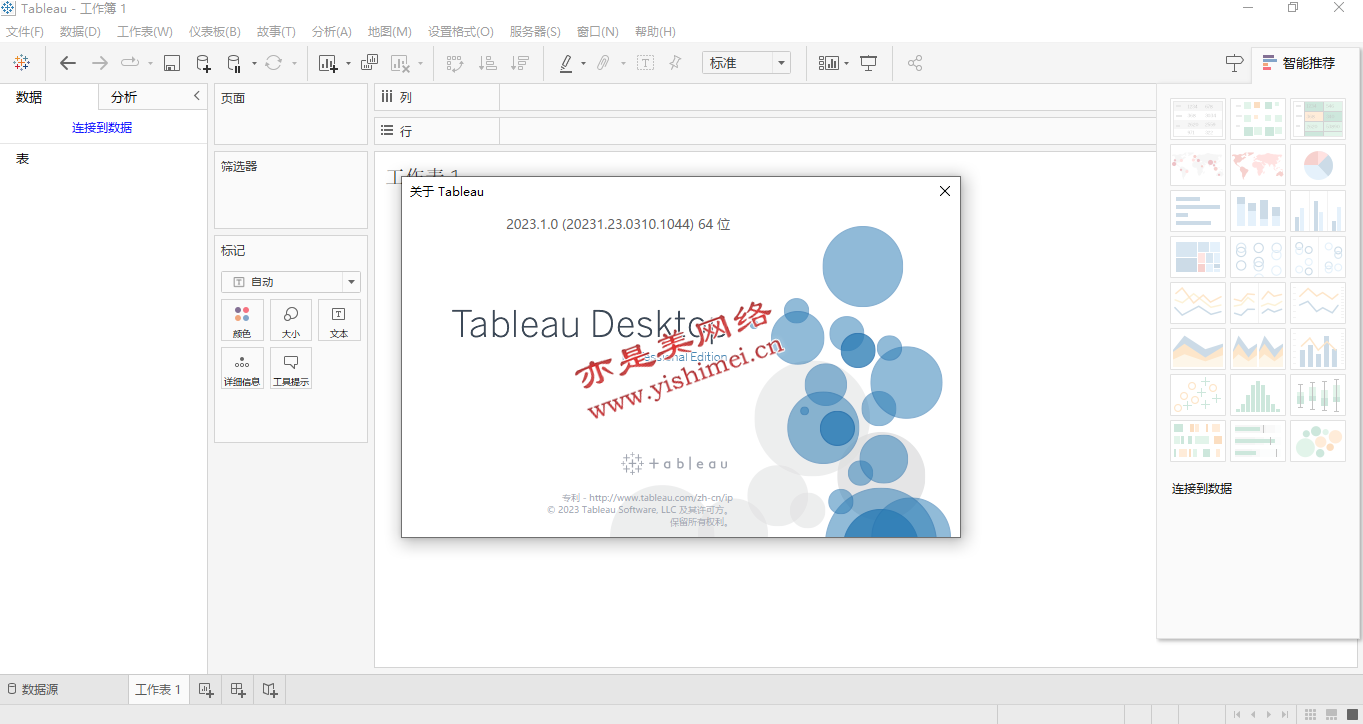The image size is (1363, 724).
Task: Open the 标准 fit dropdown
Action: click(x=746, y=63)
